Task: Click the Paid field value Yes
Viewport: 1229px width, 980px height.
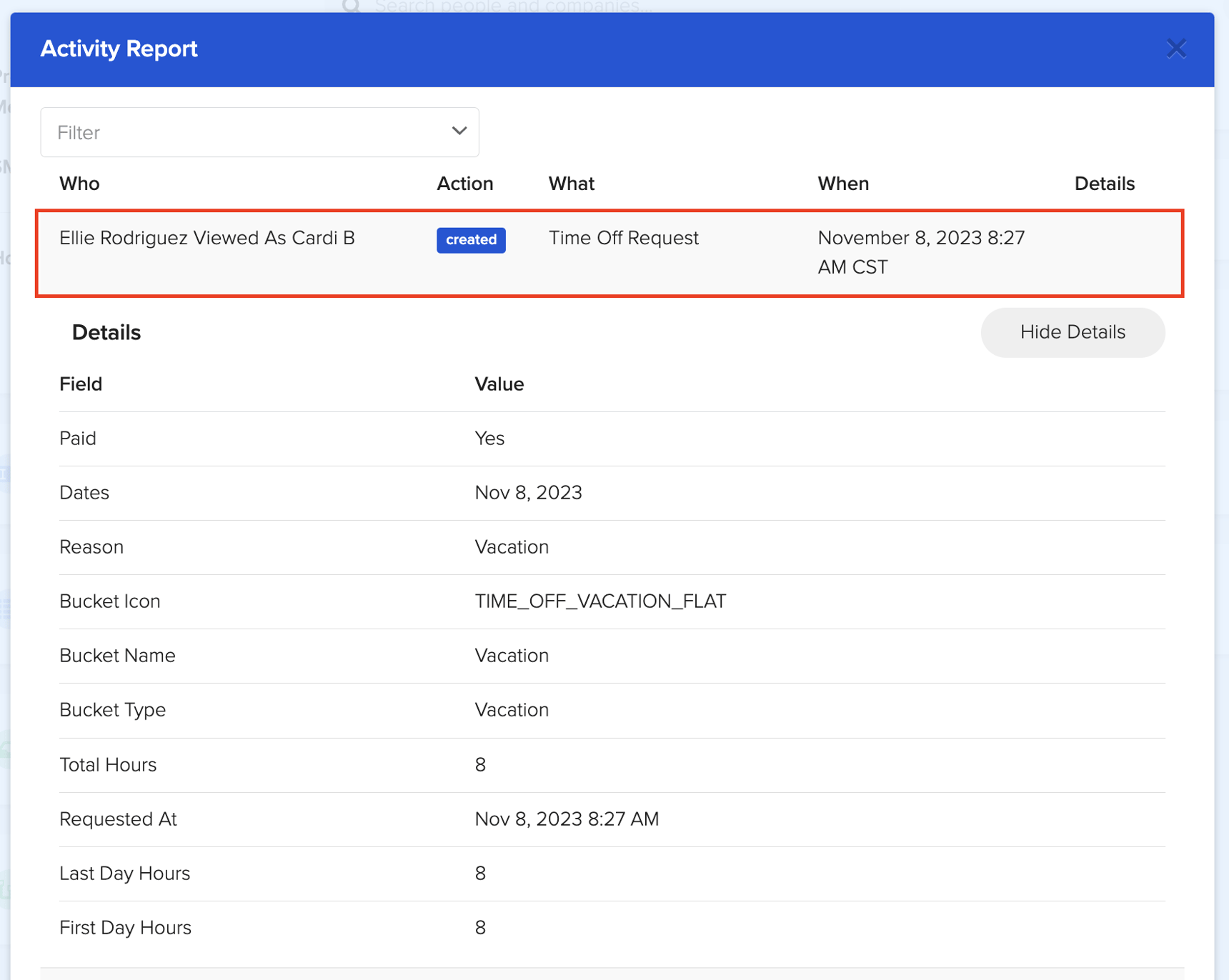Action: 490,439
